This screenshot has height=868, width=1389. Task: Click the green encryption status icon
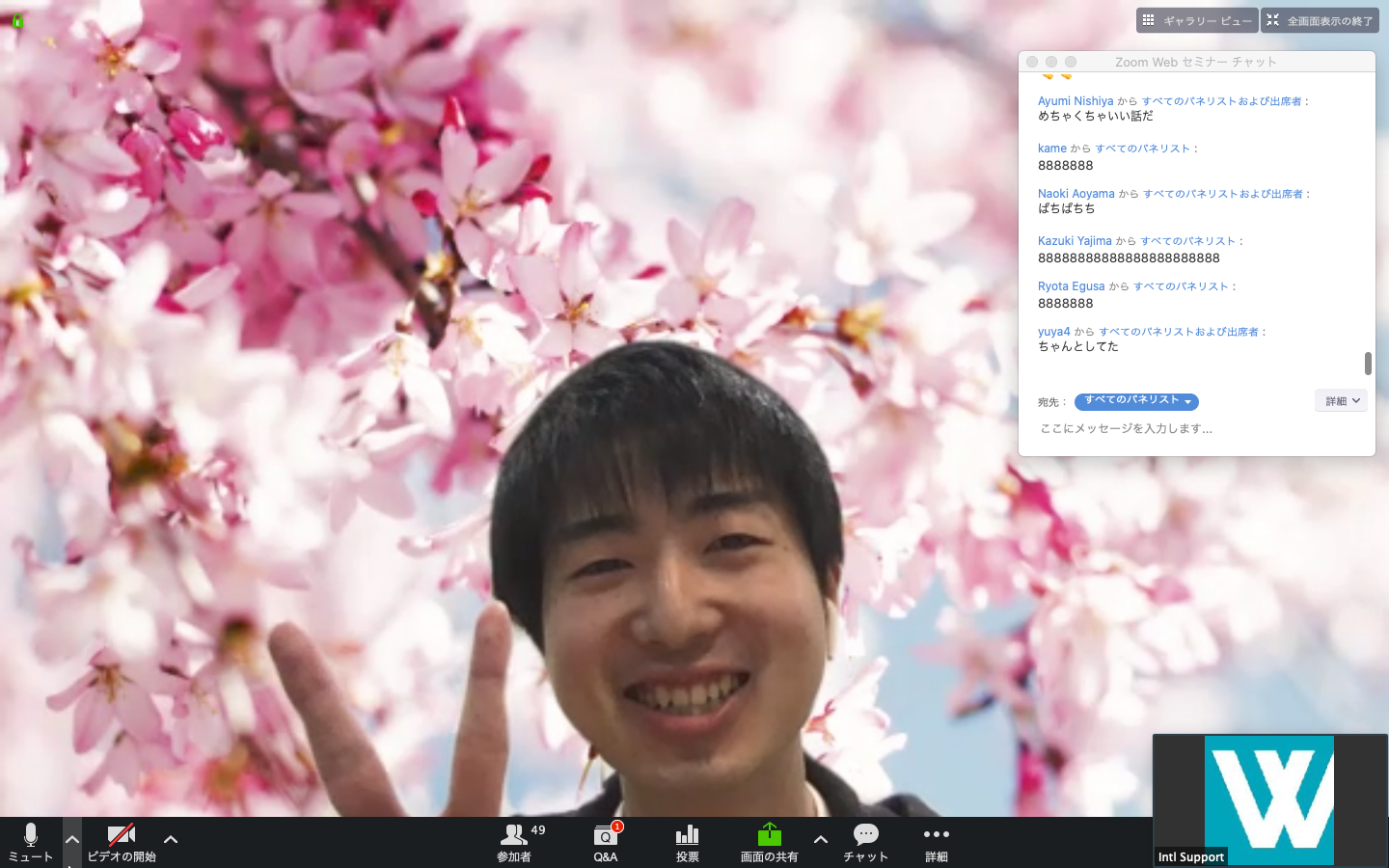[17, 20]
